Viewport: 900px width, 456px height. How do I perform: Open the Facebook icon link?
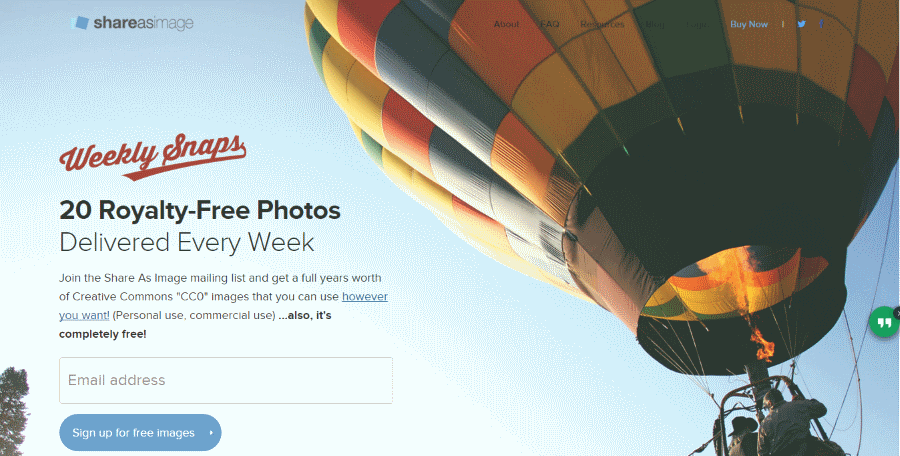[821, 24]
